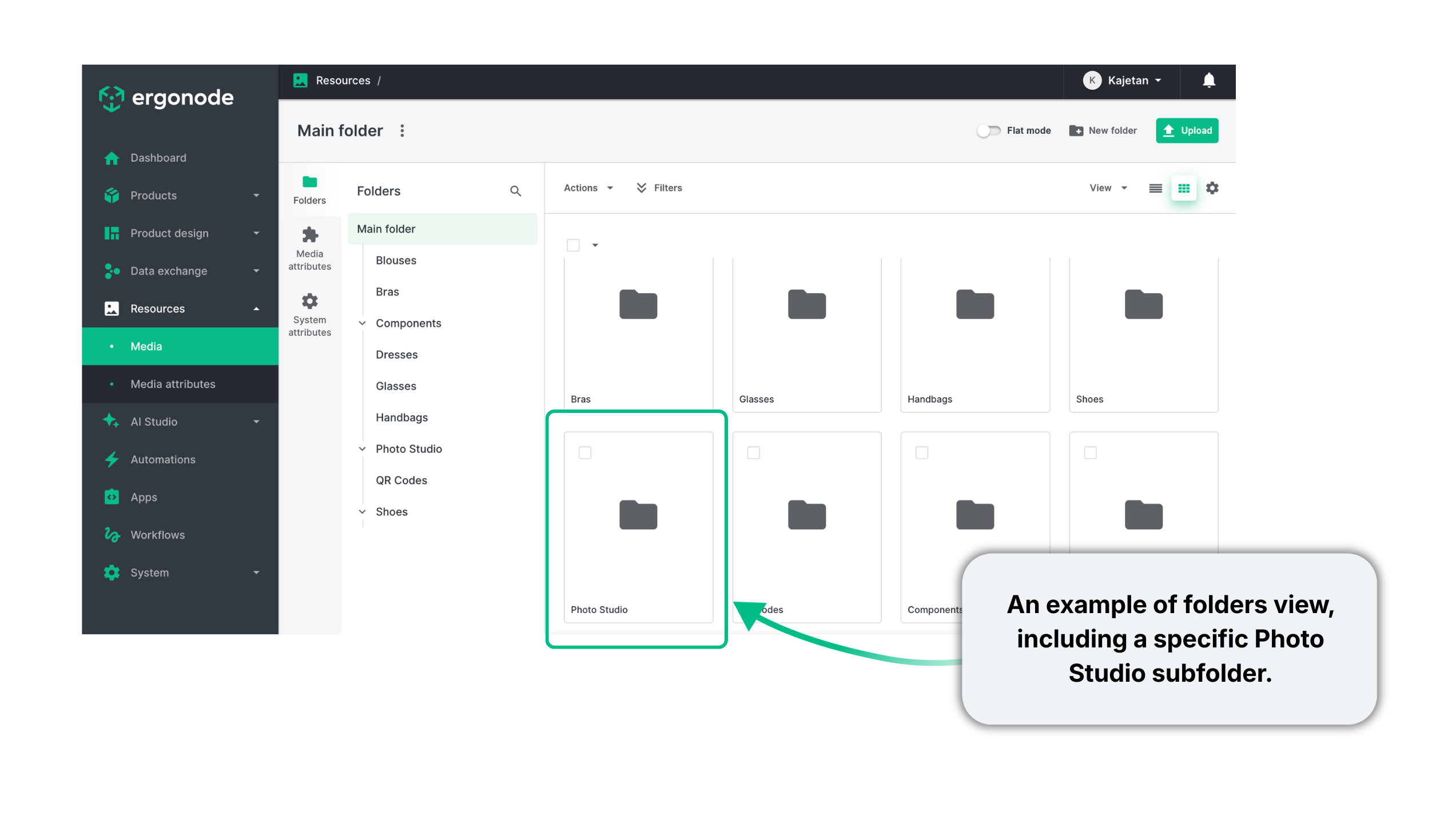Select Dresses in folder tree
Viewport: 1456px width, 819px height.
pos(397,355)
